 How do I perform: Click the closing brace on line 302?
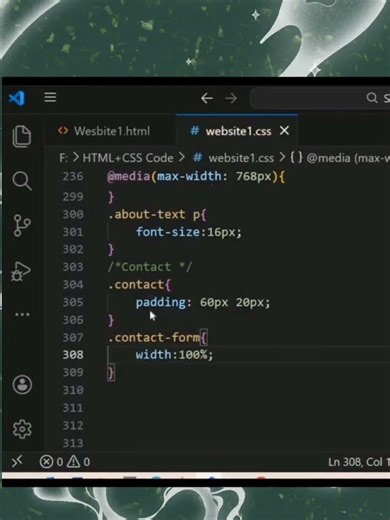click(x=111, y=250)
